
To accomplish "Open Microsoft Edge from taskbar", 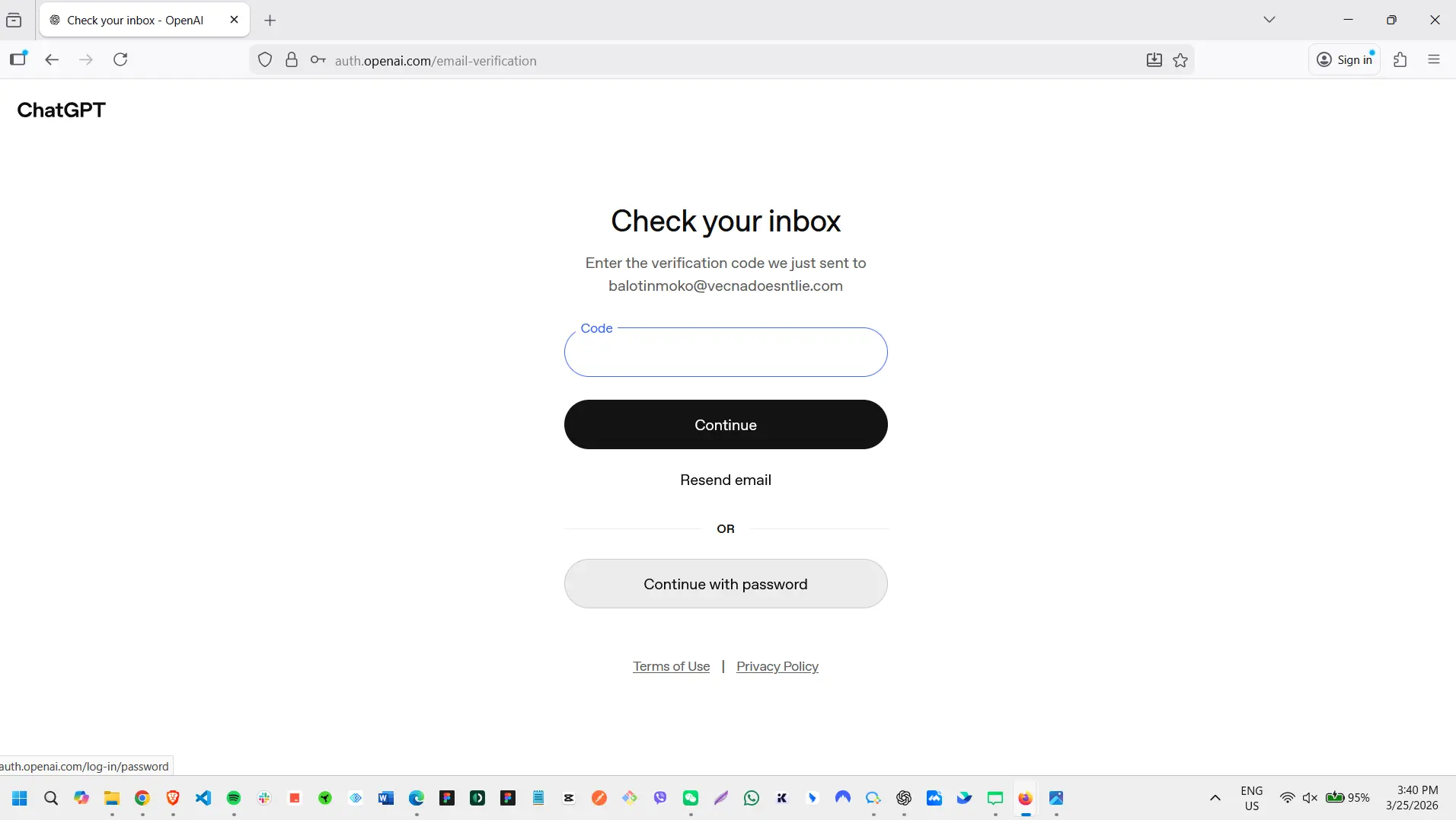I will [x=417, y=798].
